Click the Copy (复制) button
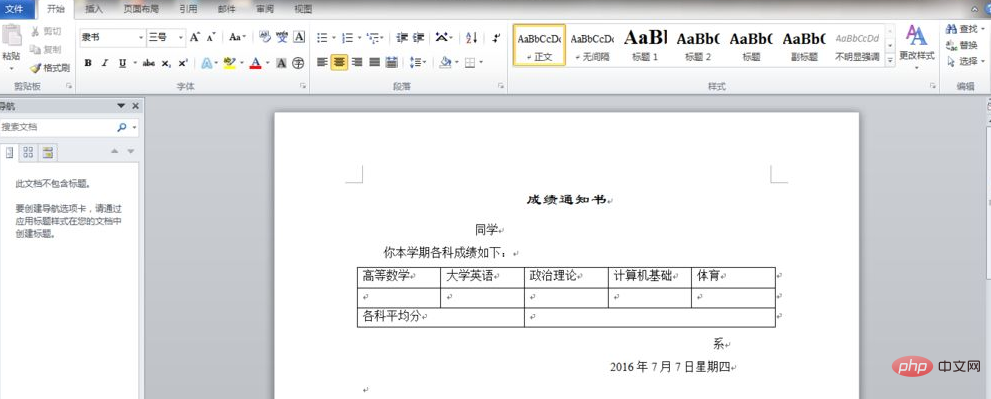Viewport: 991px width, 399px height. pos(46,49)
